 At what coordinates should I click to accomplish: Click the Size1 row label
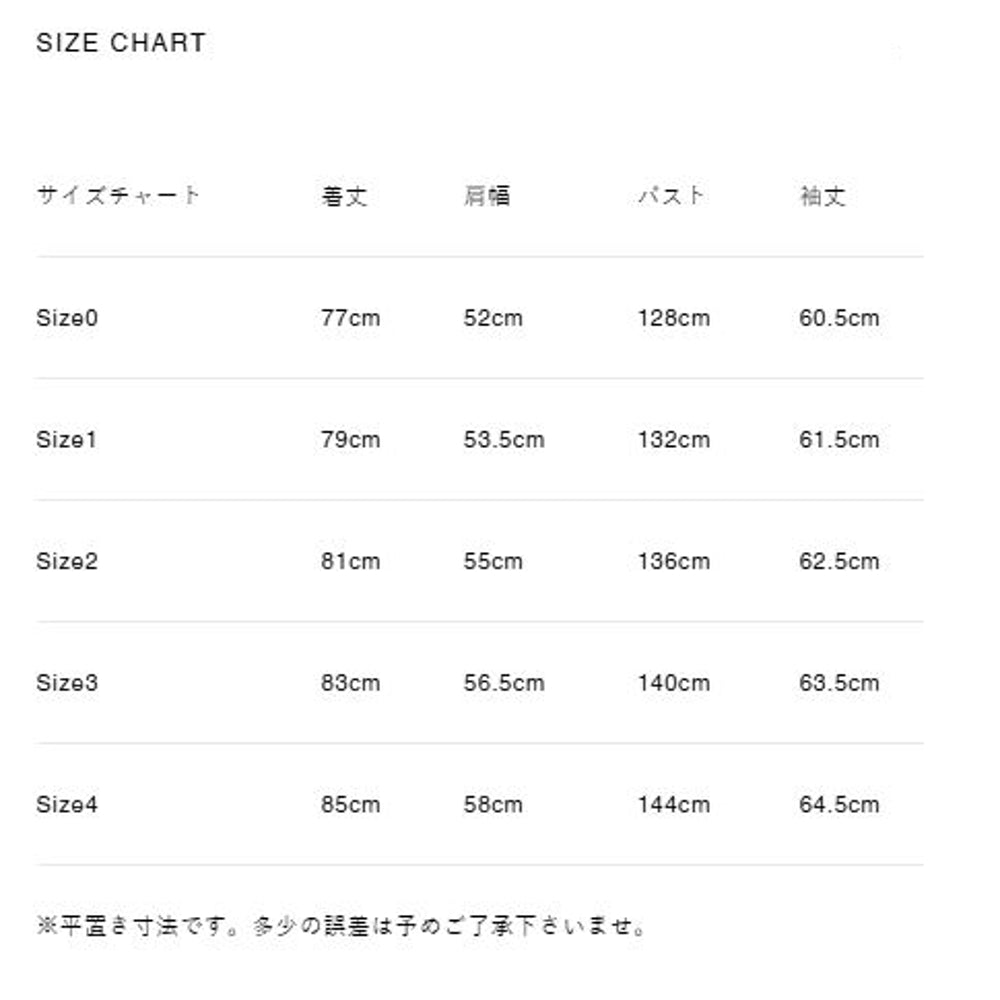coord(67,440)
